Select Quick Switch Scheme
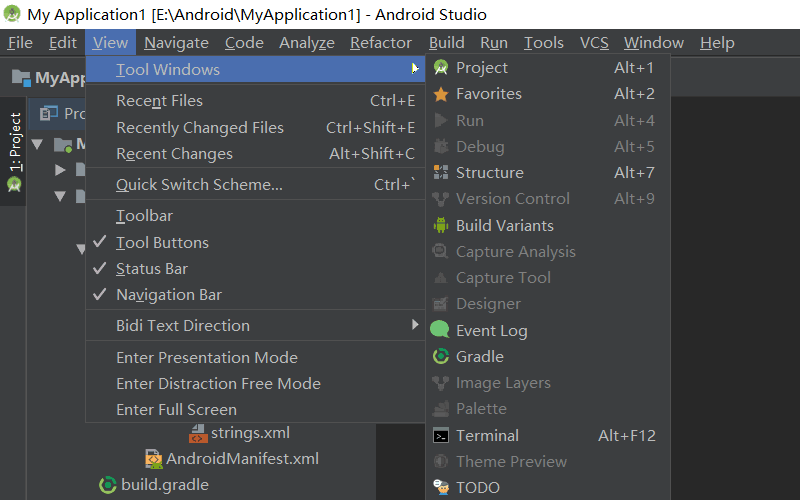This screenshot has width=800, height=500. (x=256, y=184)
